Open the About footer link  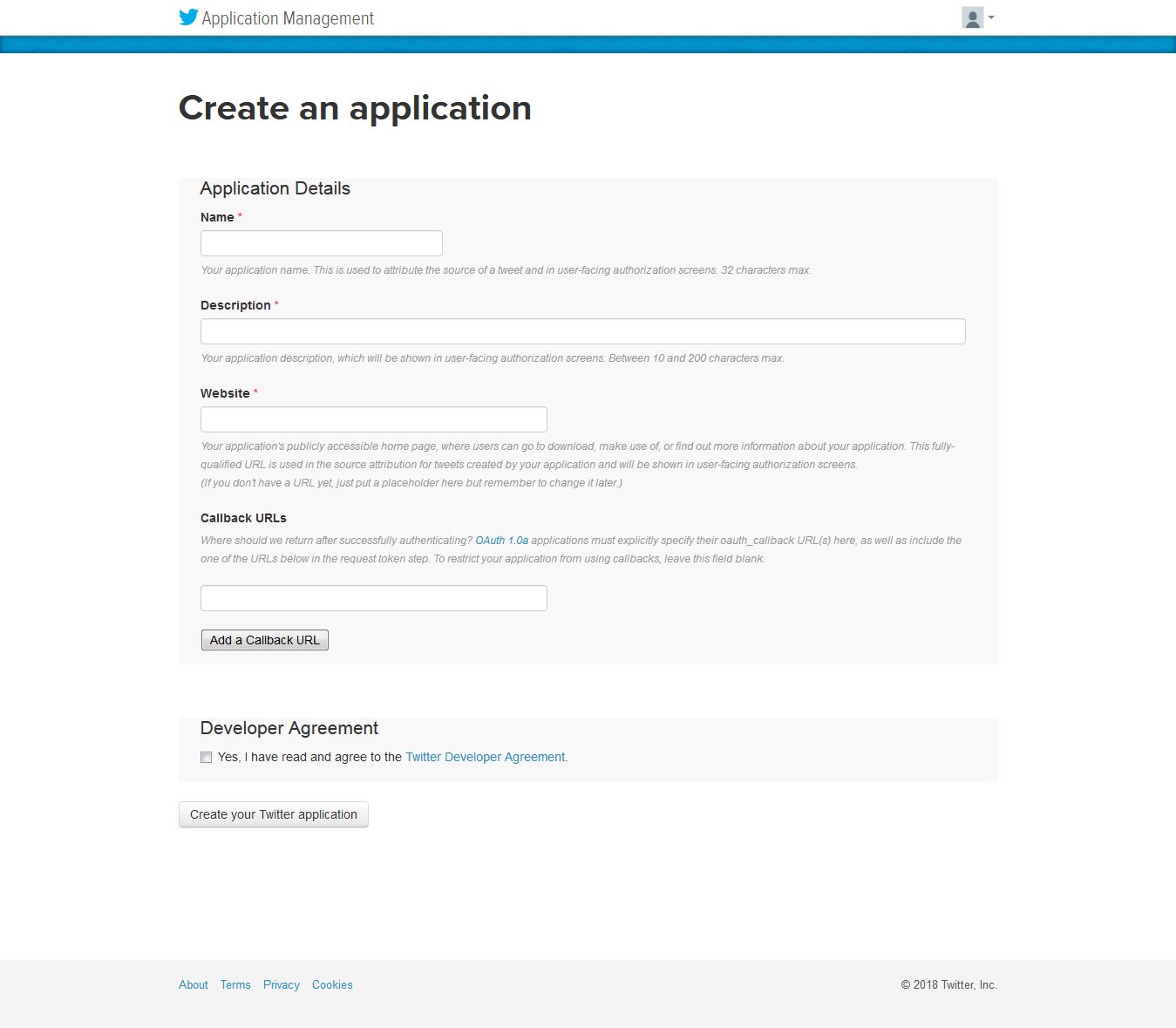pyautogui.click(x=194, y=984)
